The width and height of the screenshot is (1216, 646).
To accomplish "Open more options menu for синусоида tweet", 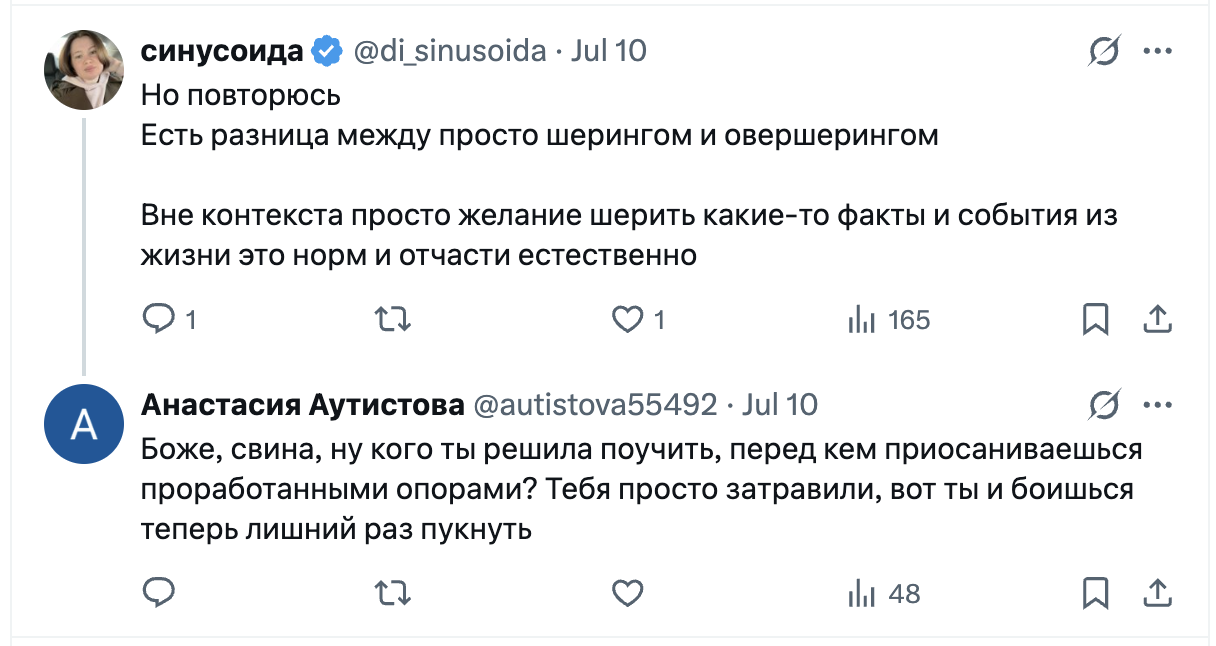I will 1157,51.
